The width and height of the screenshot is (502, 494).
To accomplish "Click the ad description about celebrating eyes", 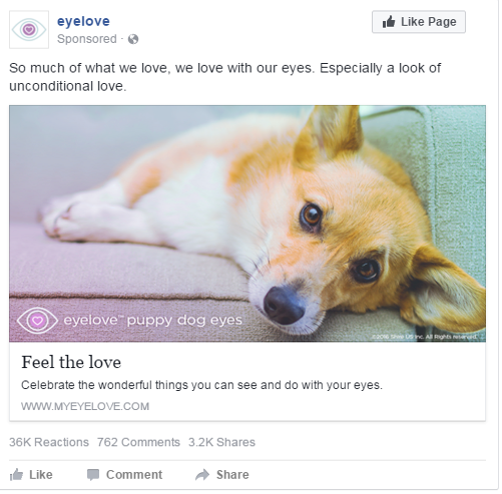I will [x=202, y=385].
